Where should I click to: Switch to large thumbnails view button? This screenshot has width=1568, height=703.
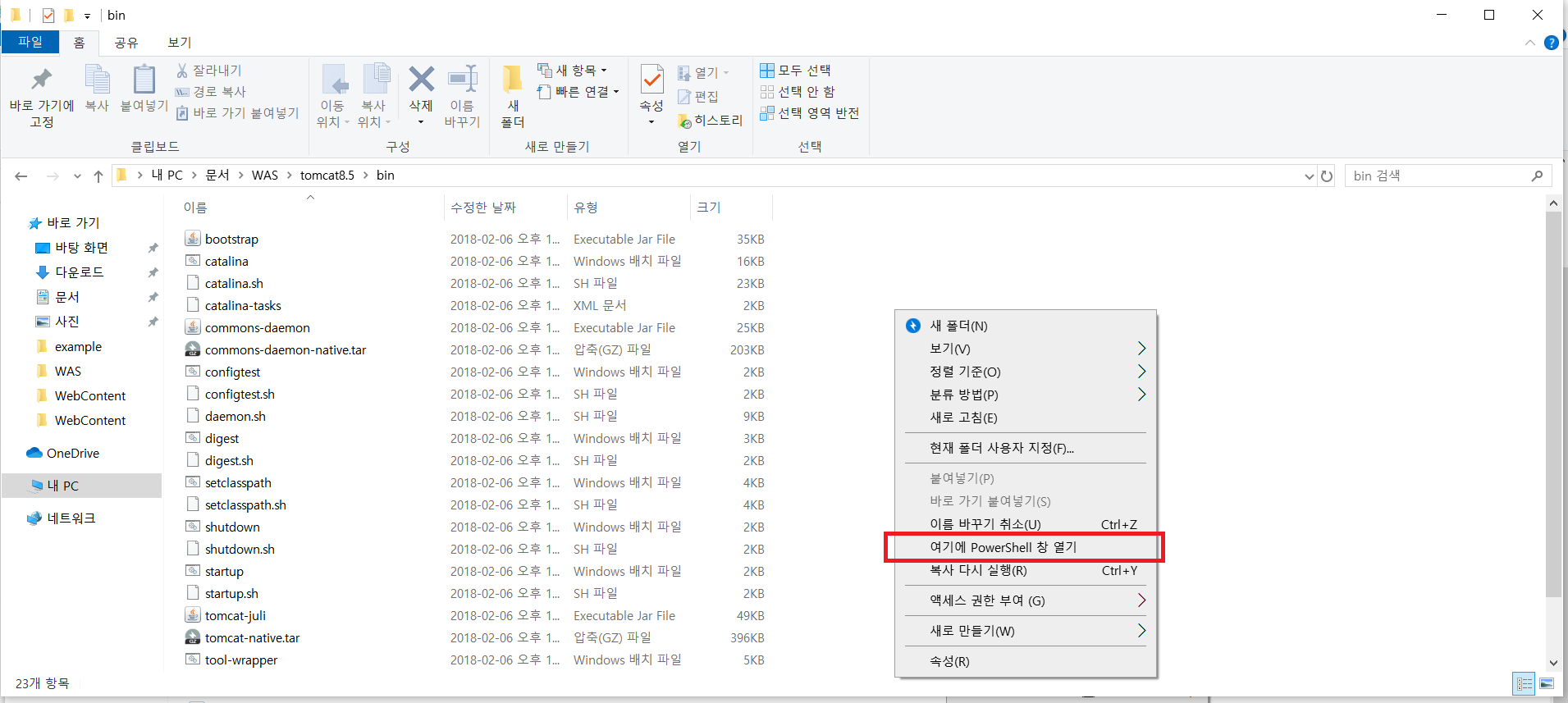coord(1547,683)
